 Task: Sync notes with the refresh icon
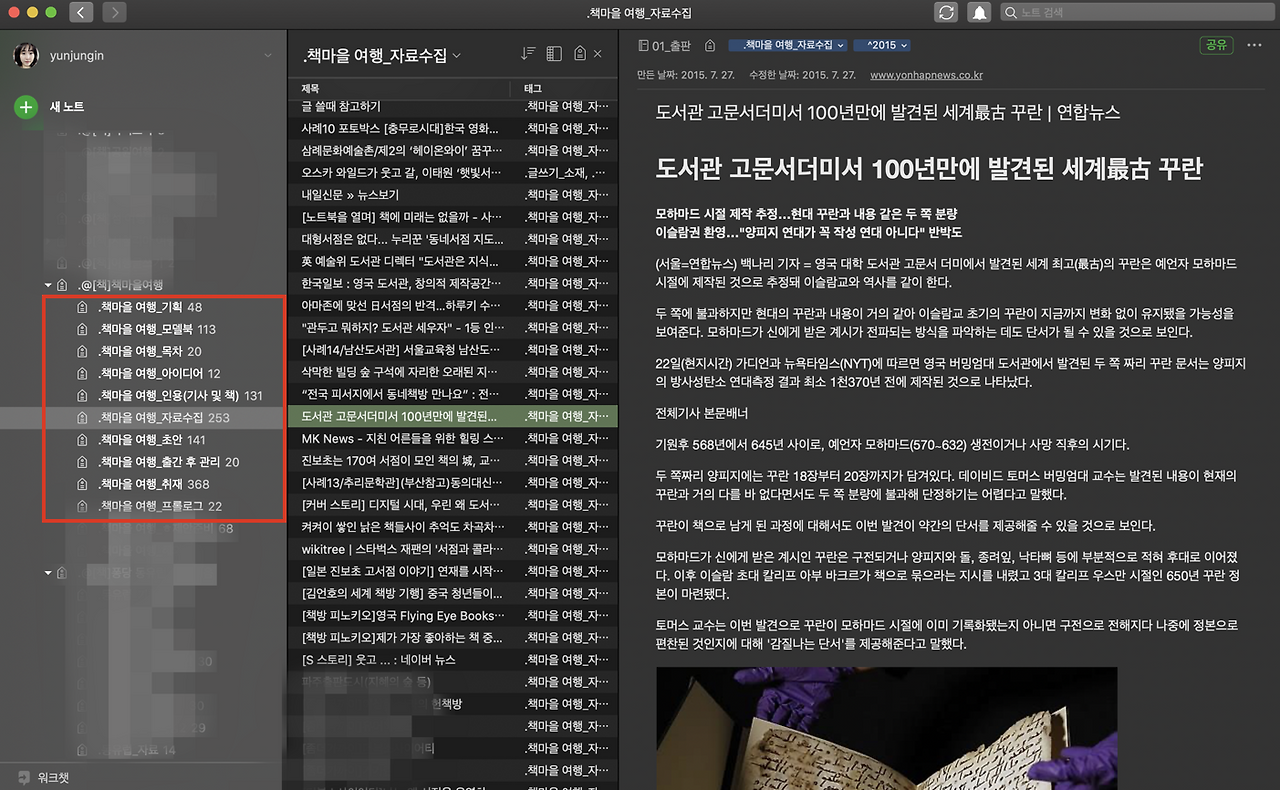(x=945, y=13)
